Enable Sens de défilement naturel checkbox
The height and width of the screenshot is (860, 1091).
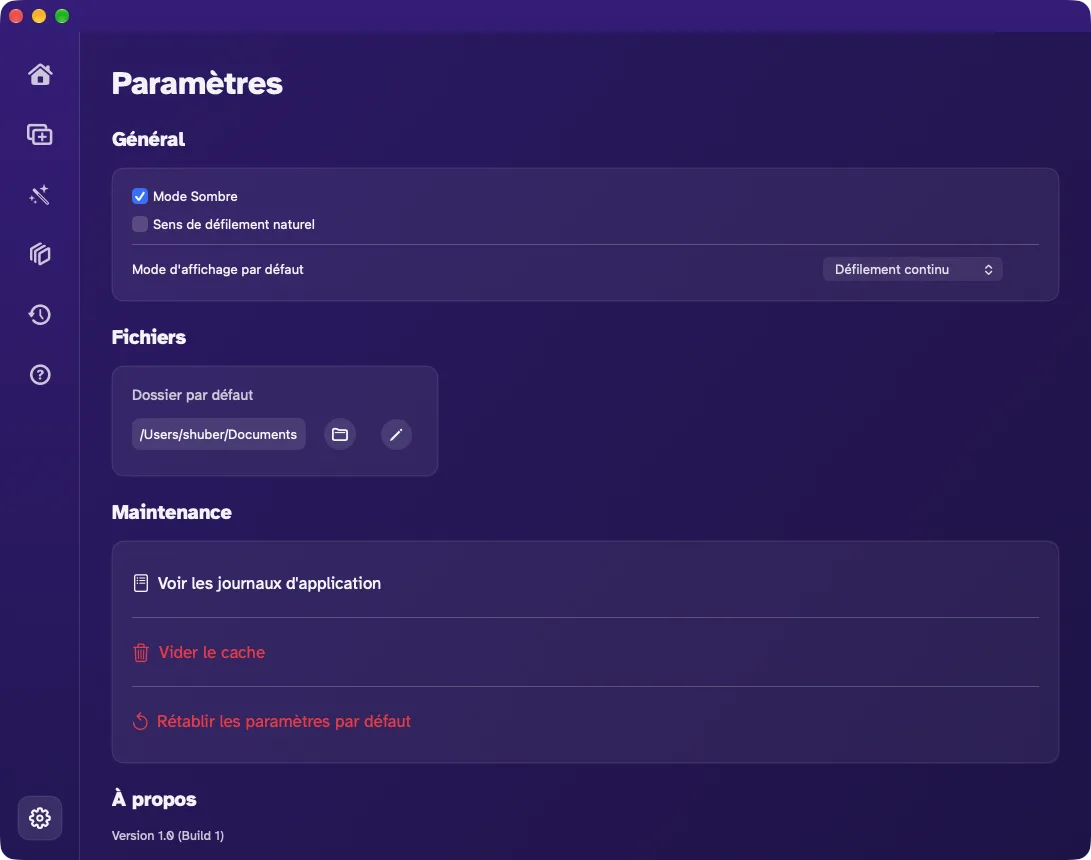pos(140,224)
